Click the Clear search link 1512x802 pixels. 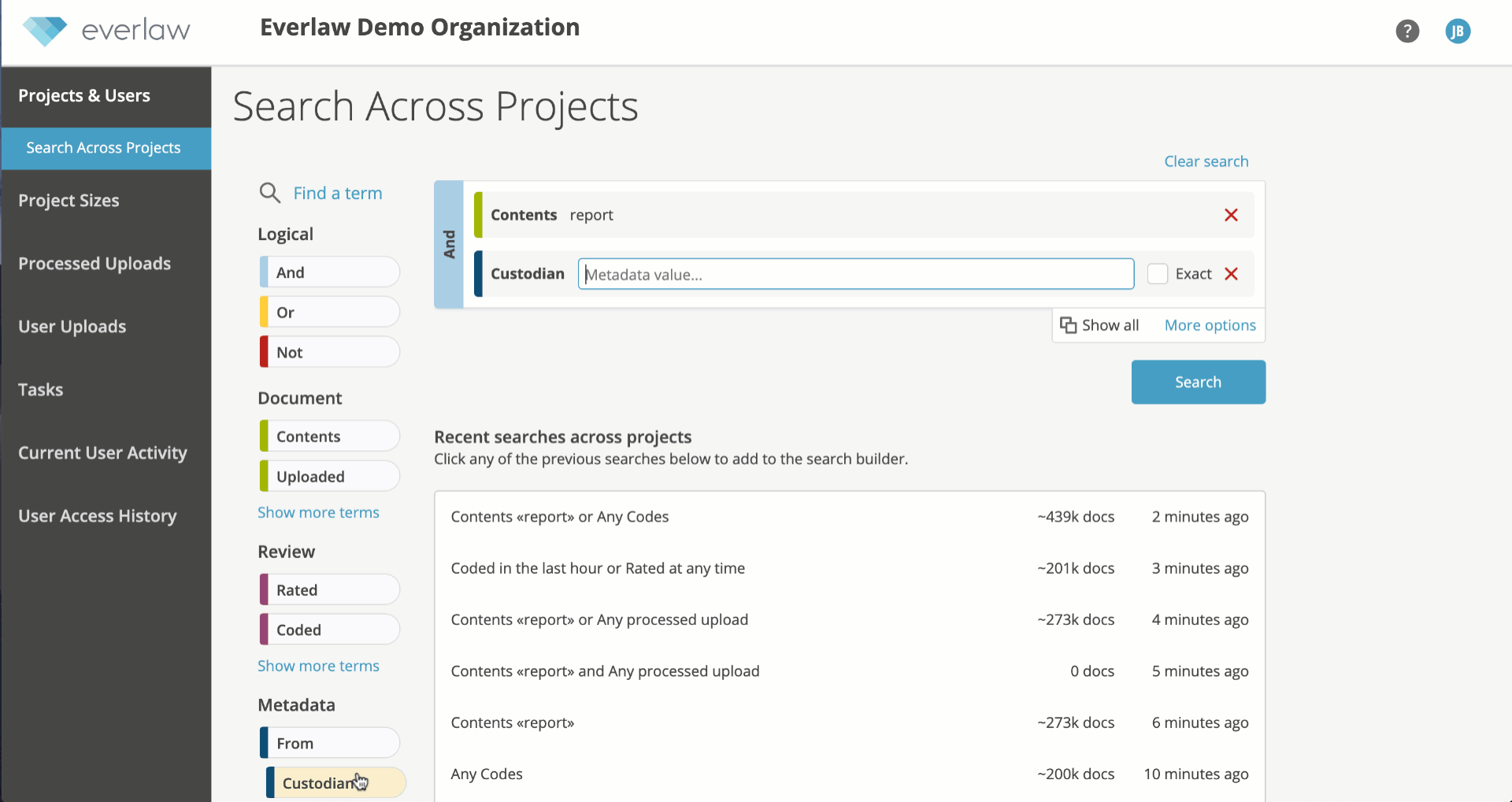click(x=1206, y=161)
